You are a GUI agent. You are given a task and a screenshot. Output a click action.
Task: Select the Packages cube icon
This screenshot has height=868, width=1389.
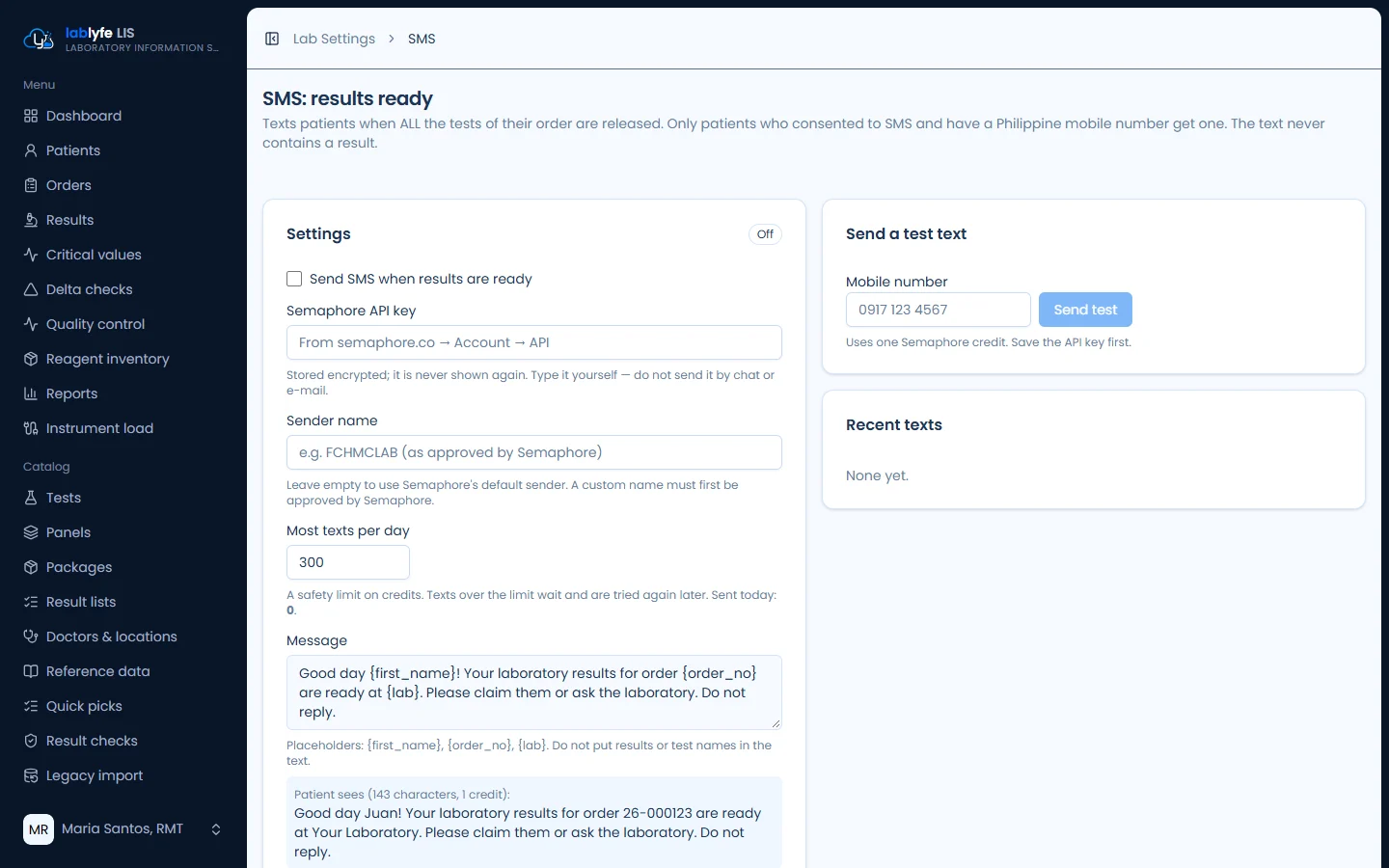pos(31,567)
